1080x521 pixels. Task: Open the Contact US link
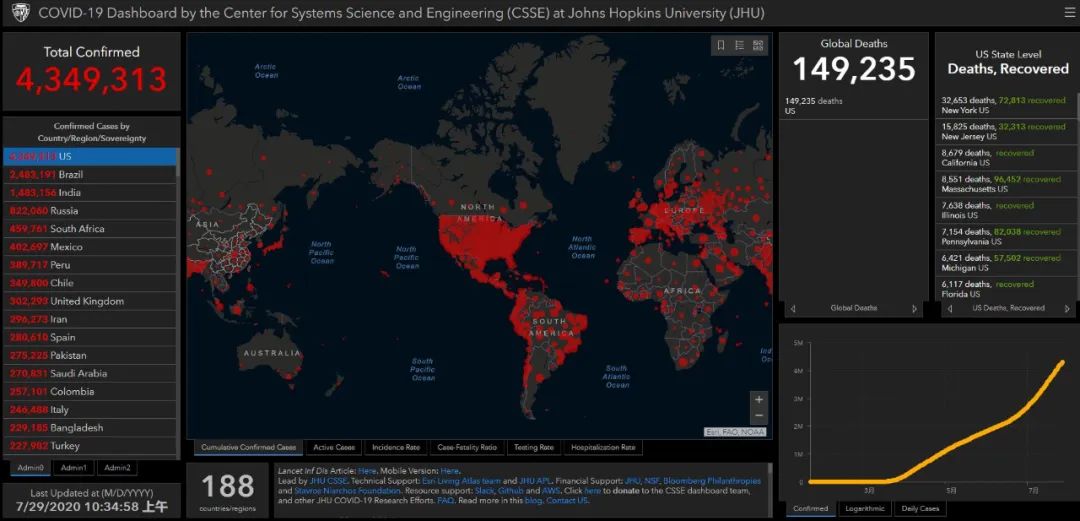(568, 500)
